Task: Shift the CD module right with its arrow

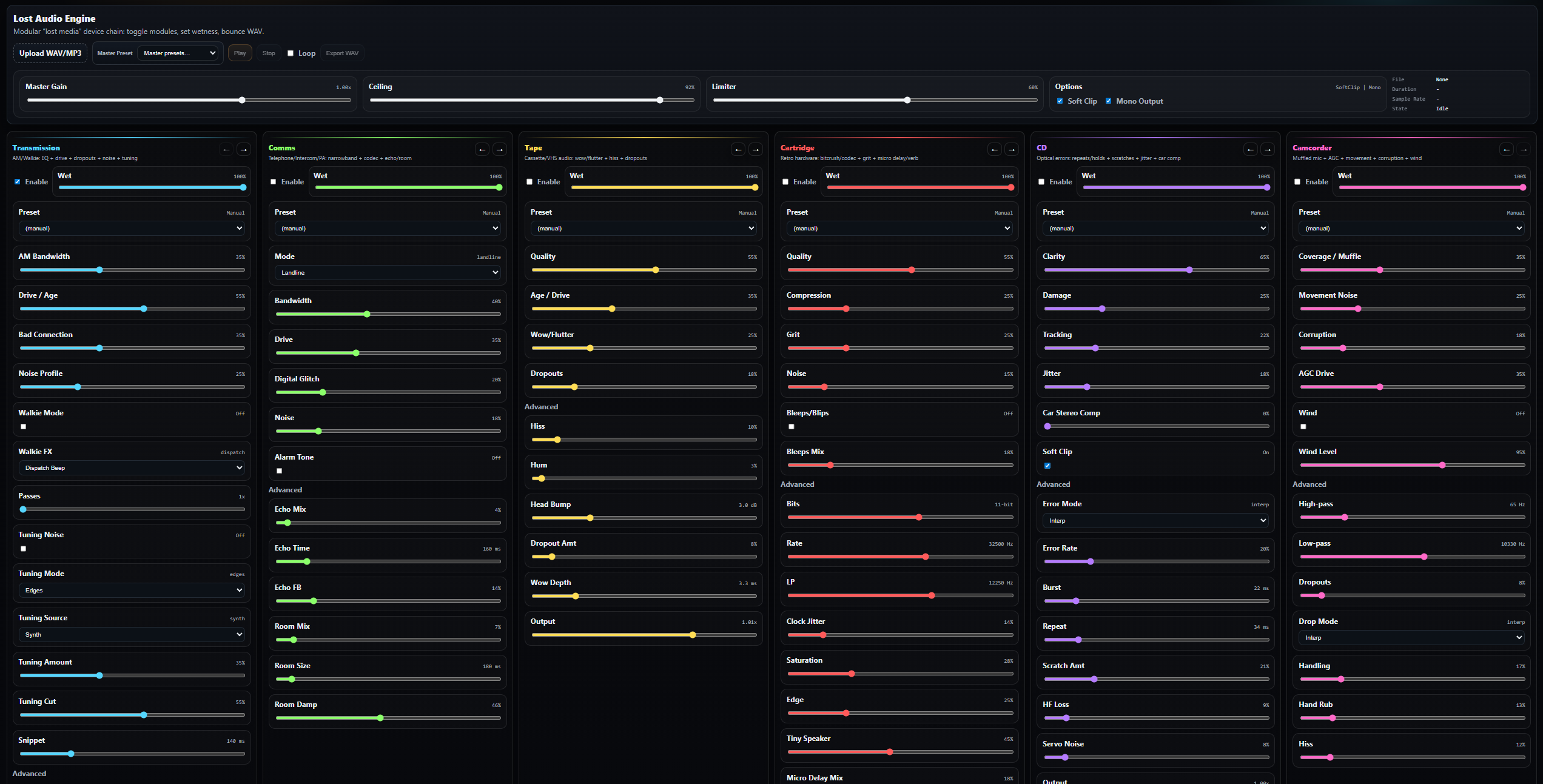Action: pos(1267,149)
